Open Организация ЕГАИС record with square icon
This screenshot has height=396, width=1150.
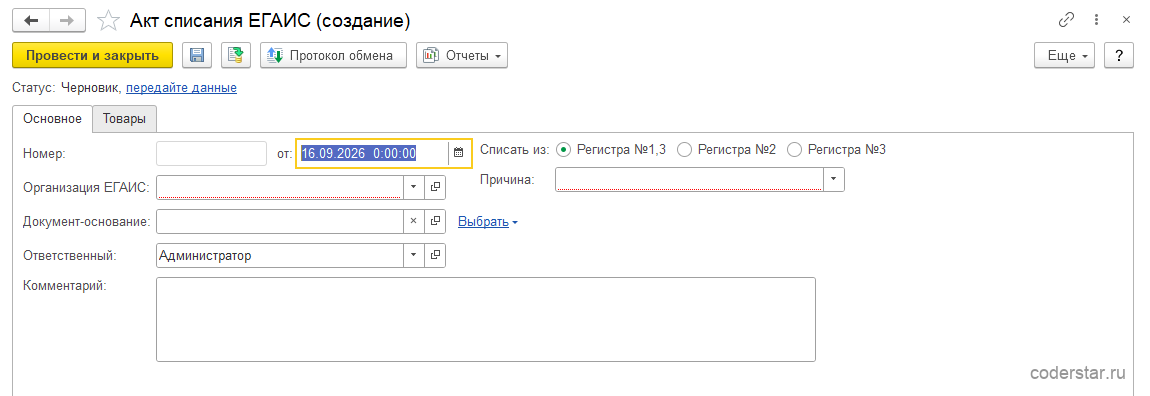435,187
